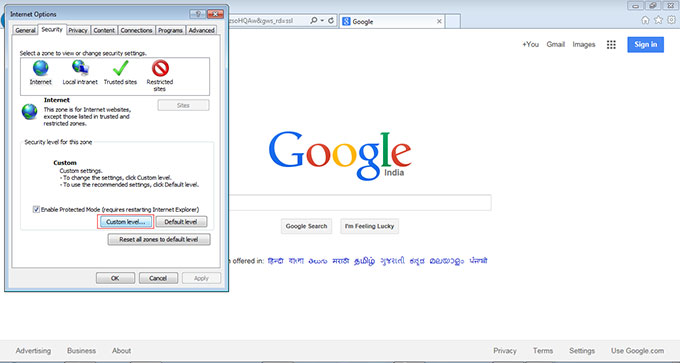Close the Internet Options dialog

216,14
